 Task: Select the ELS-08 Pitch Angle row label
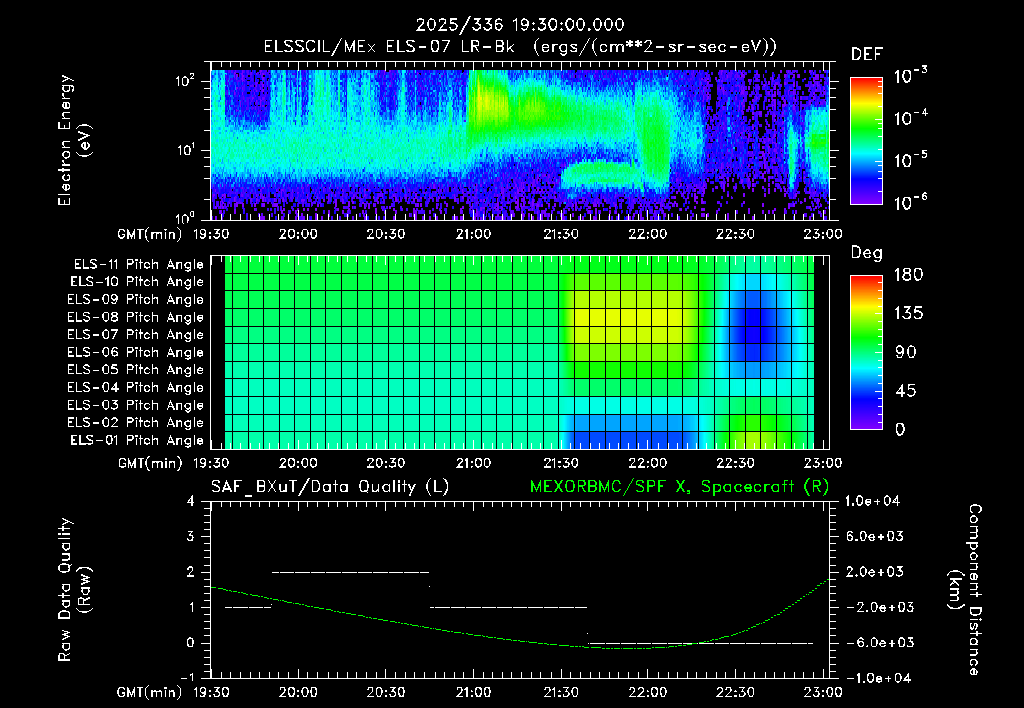136,317
